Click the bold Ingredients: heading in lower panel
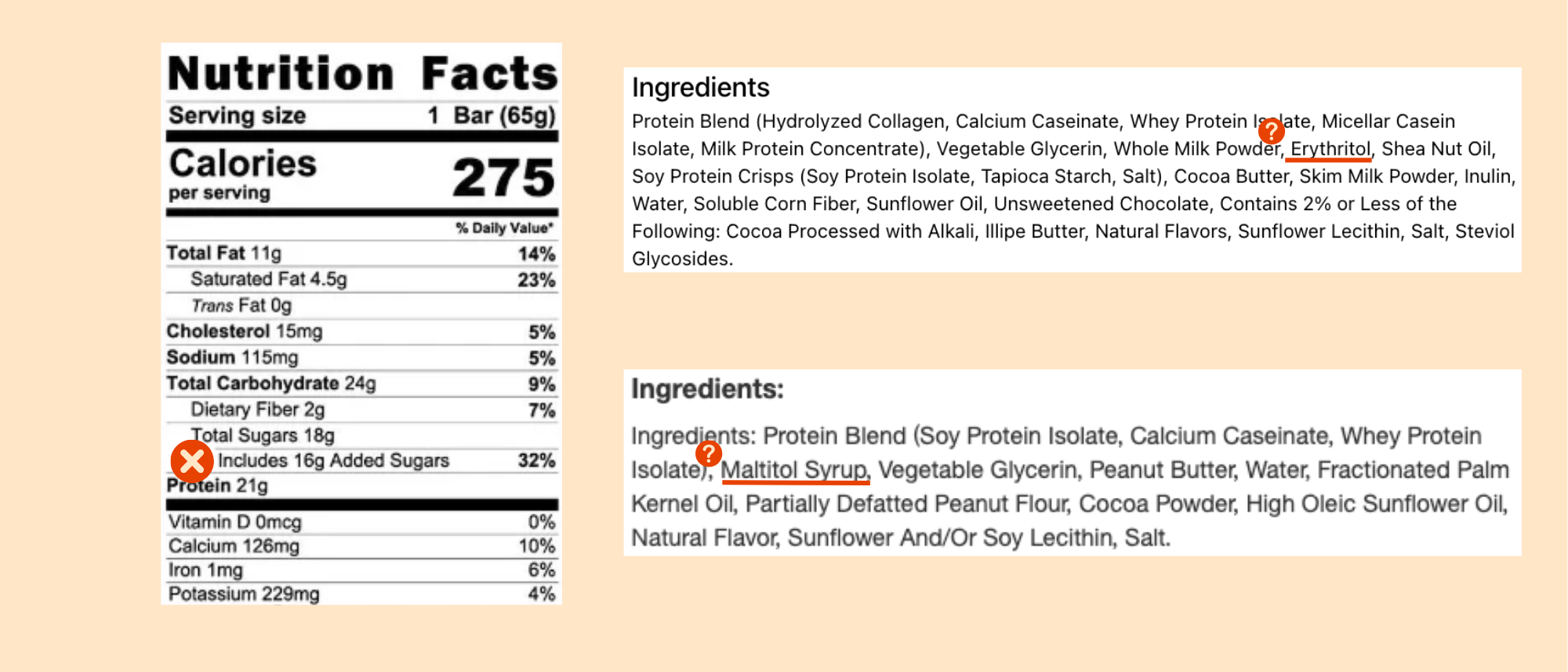The width and height of the screenshot is (1568, 672). click(x=707, y=389)
